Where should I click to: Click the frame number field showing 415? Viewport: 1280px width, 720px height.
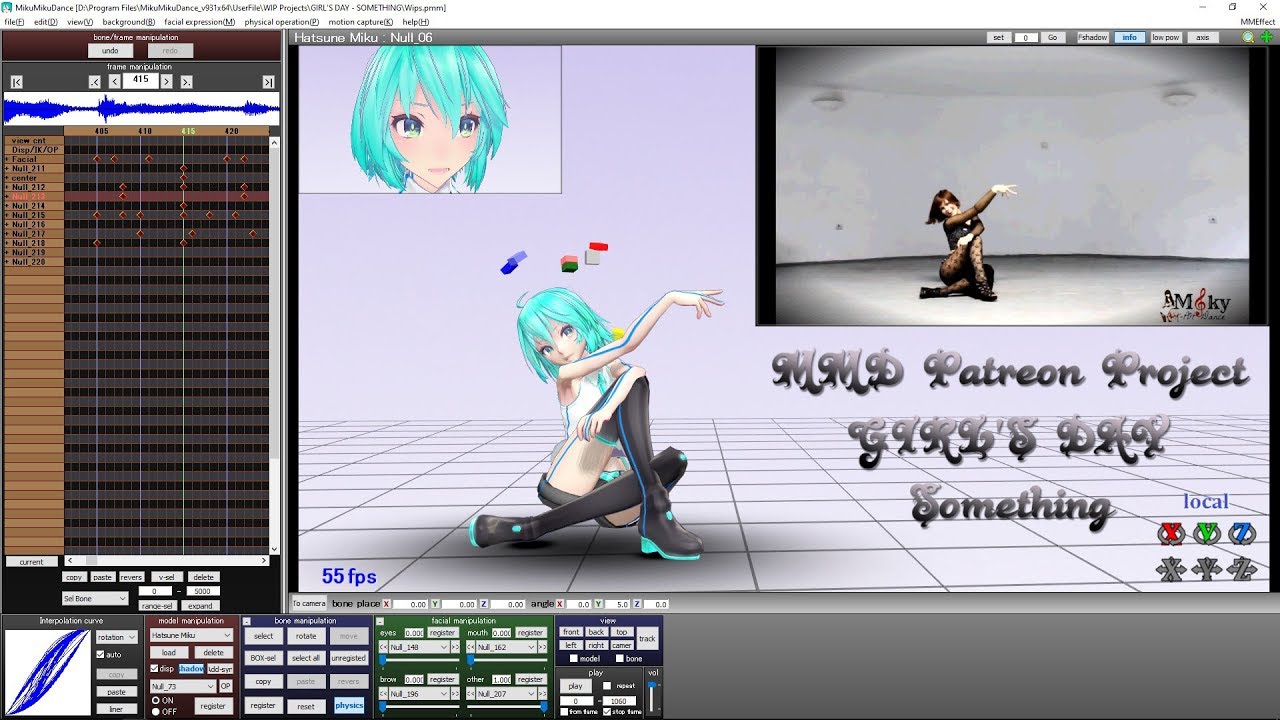pos(140,80)
